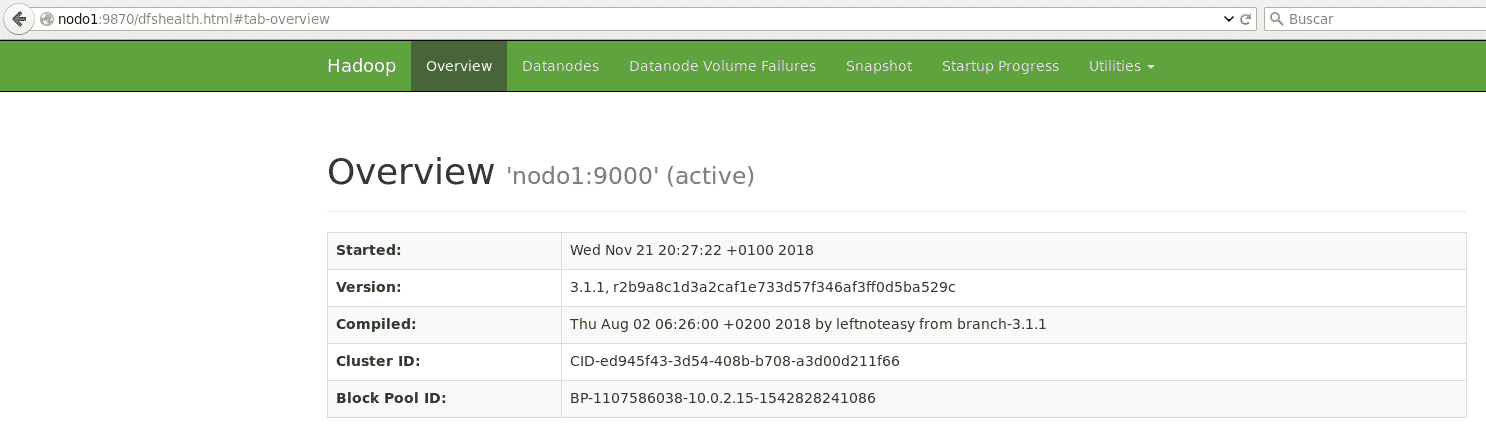The width and height of the screenshot is (1486, 435).
Task: Open the address bar history dropdown arrow
Action: (1229, 19)
